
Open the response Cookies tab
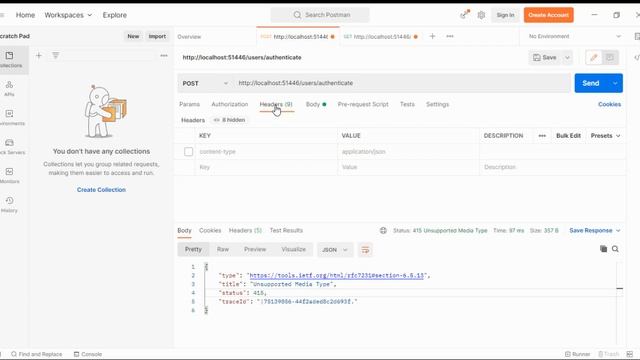[210, 231]
